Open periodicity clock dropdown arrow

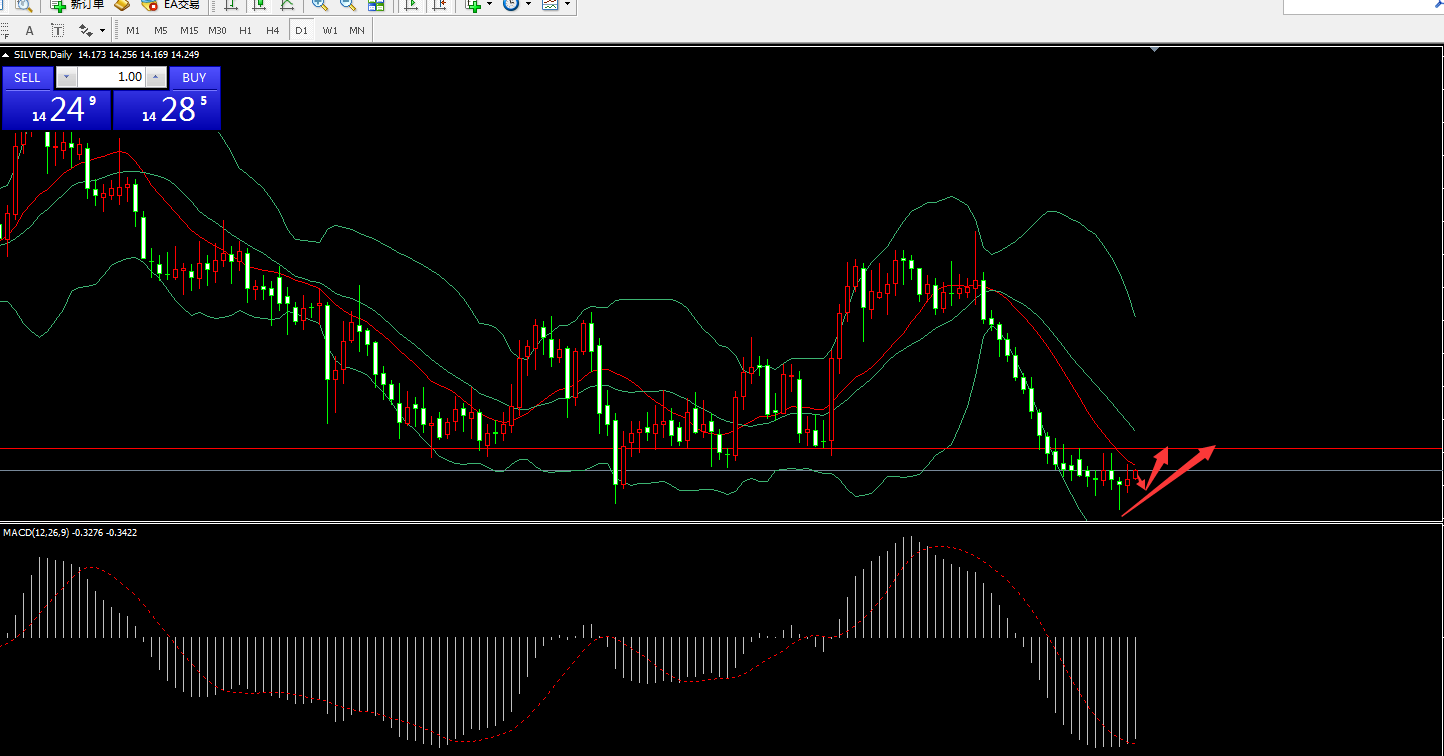point(527,5)
